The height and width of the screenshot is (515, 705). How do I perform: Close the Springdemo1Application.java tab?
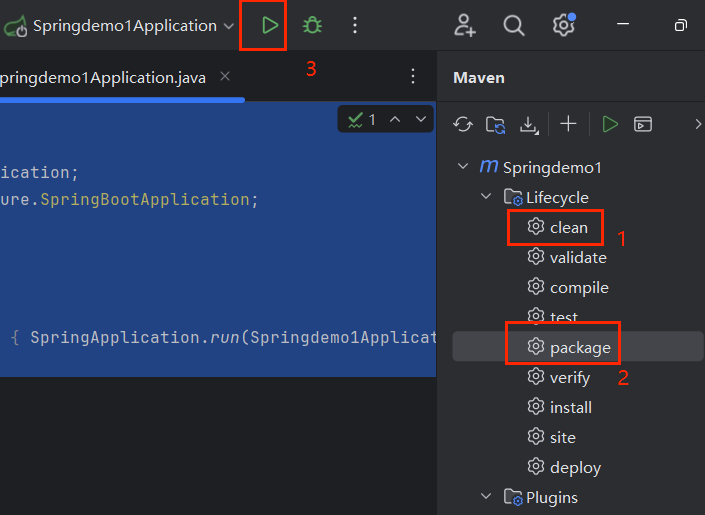(225, 76)
